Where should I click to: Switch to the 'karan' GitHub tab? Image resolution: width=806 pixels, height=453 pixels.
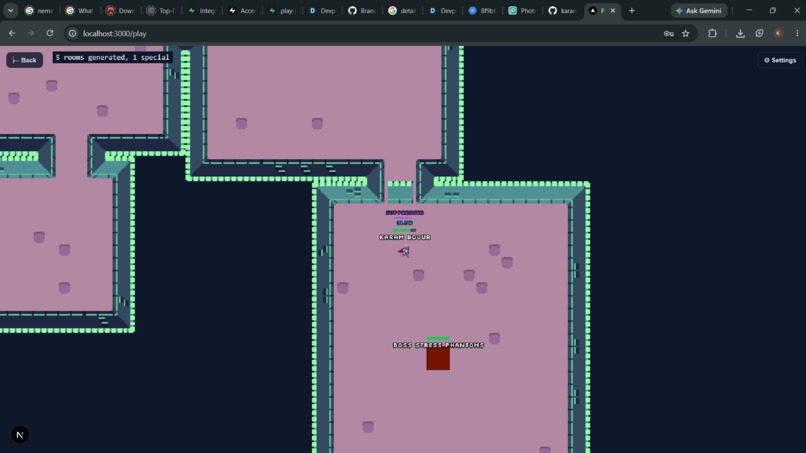coord(562,10)
